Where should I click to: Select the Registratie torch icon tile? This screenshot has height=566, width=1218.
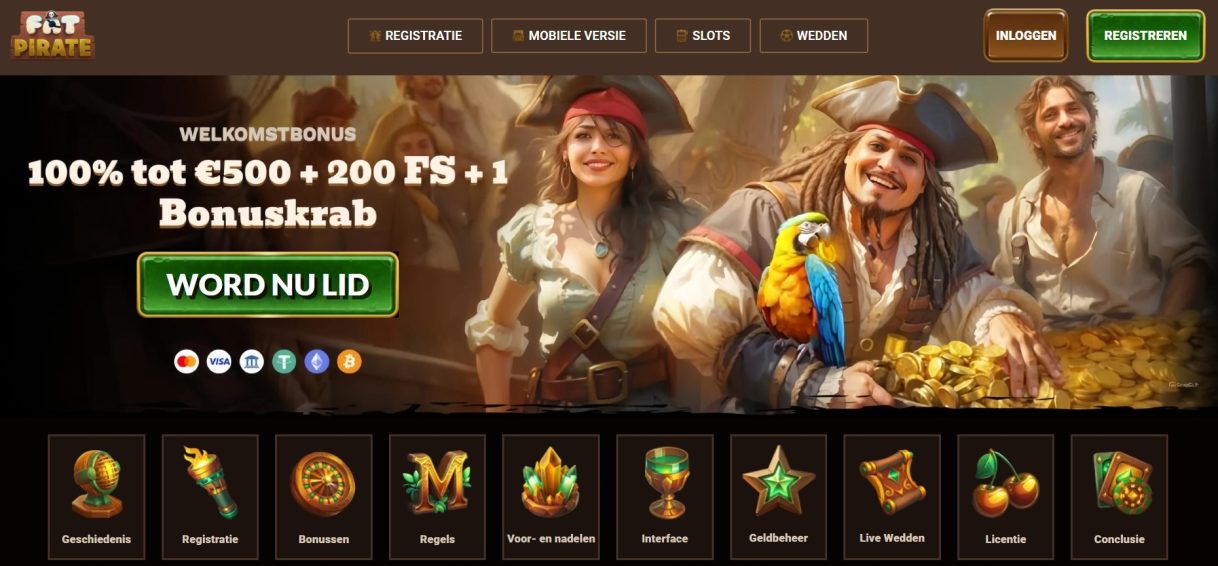(x=210, y=496)
